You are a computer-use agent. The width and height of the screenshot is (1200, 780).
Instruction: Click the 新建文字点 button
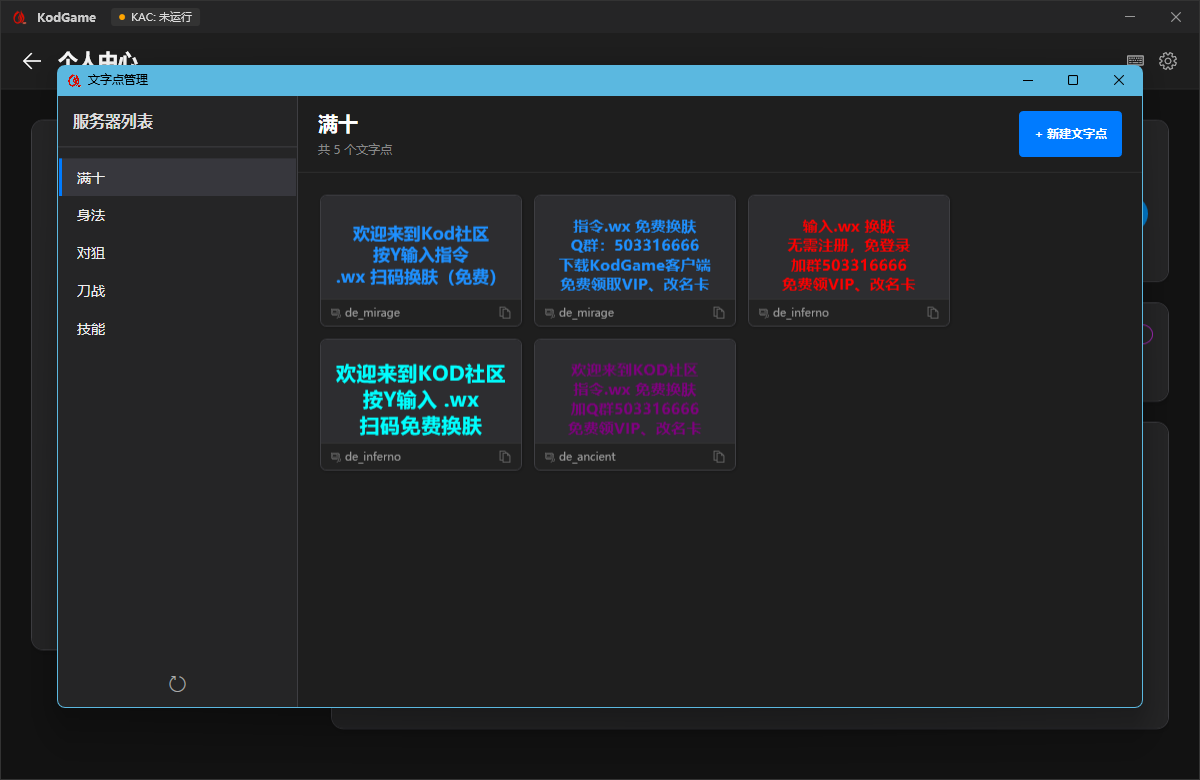pyautogui.click(x=1070, y=134)
